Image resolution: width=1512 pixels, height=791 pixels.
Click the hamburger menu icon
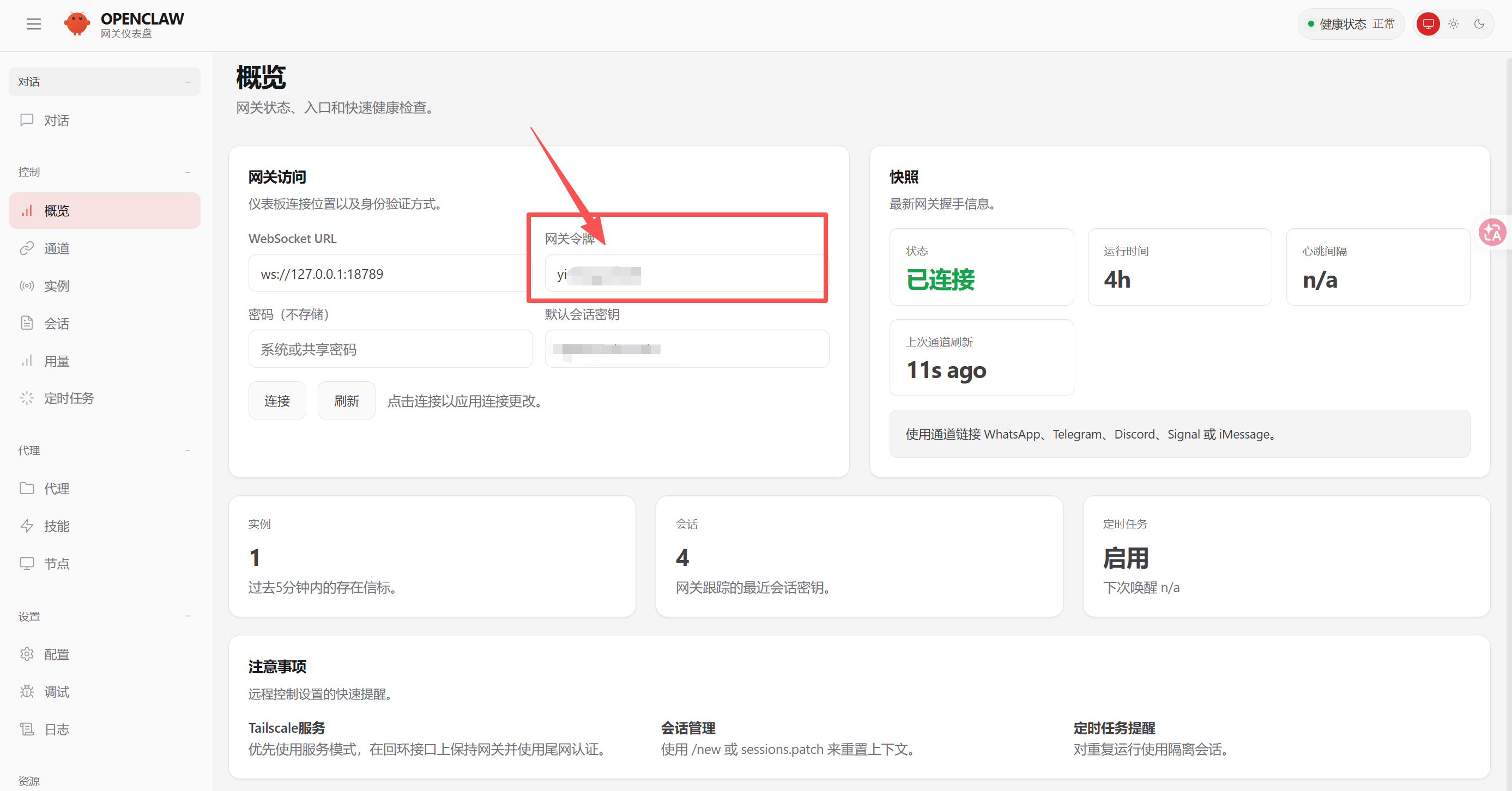33,24
